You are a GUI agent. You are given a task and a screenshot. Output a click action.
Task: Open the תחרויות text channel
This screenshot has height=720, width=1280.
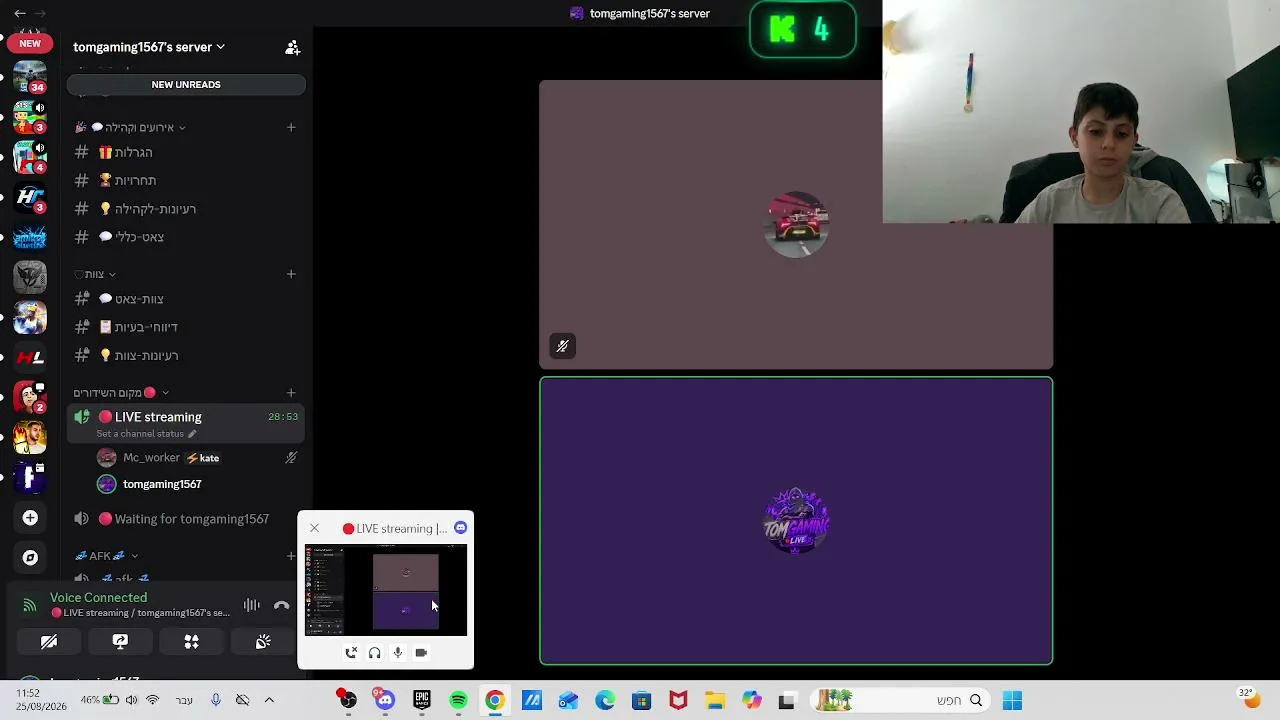click(186, 180)
